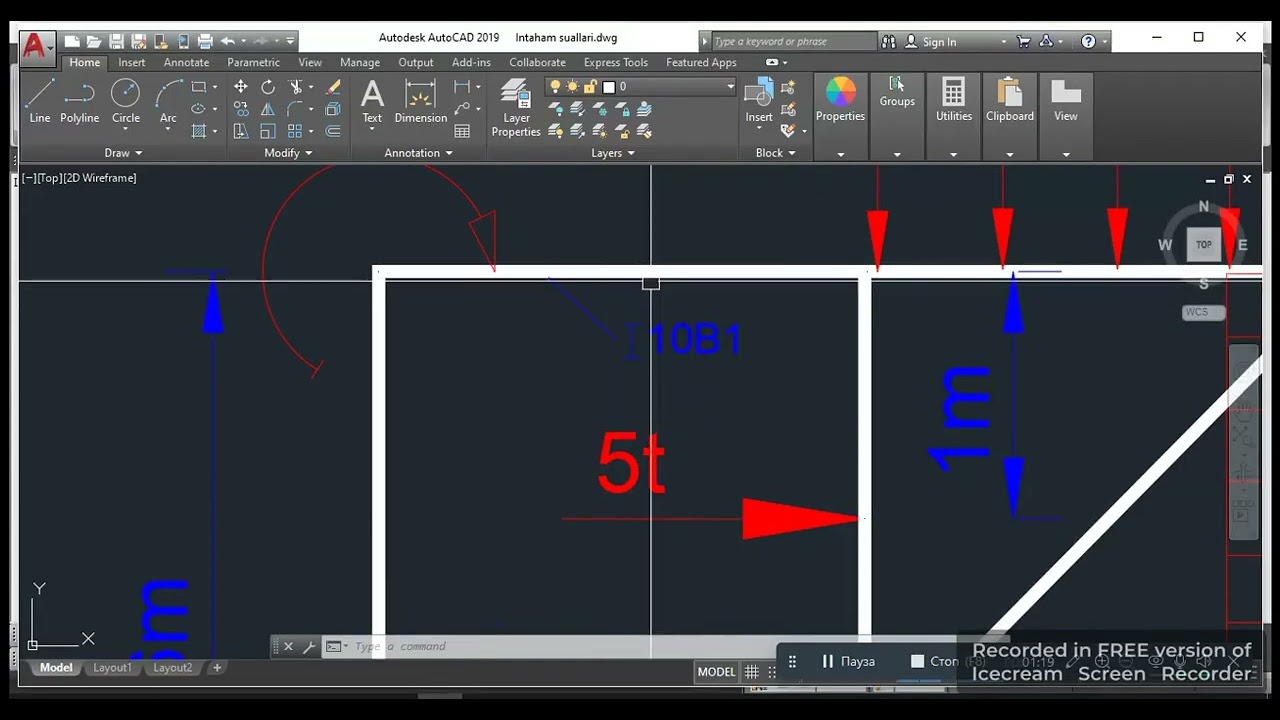The width and height of the screenshot is (1280, 720).
Task: Click the MODEL space button in status bar
Action: [716, 672]
